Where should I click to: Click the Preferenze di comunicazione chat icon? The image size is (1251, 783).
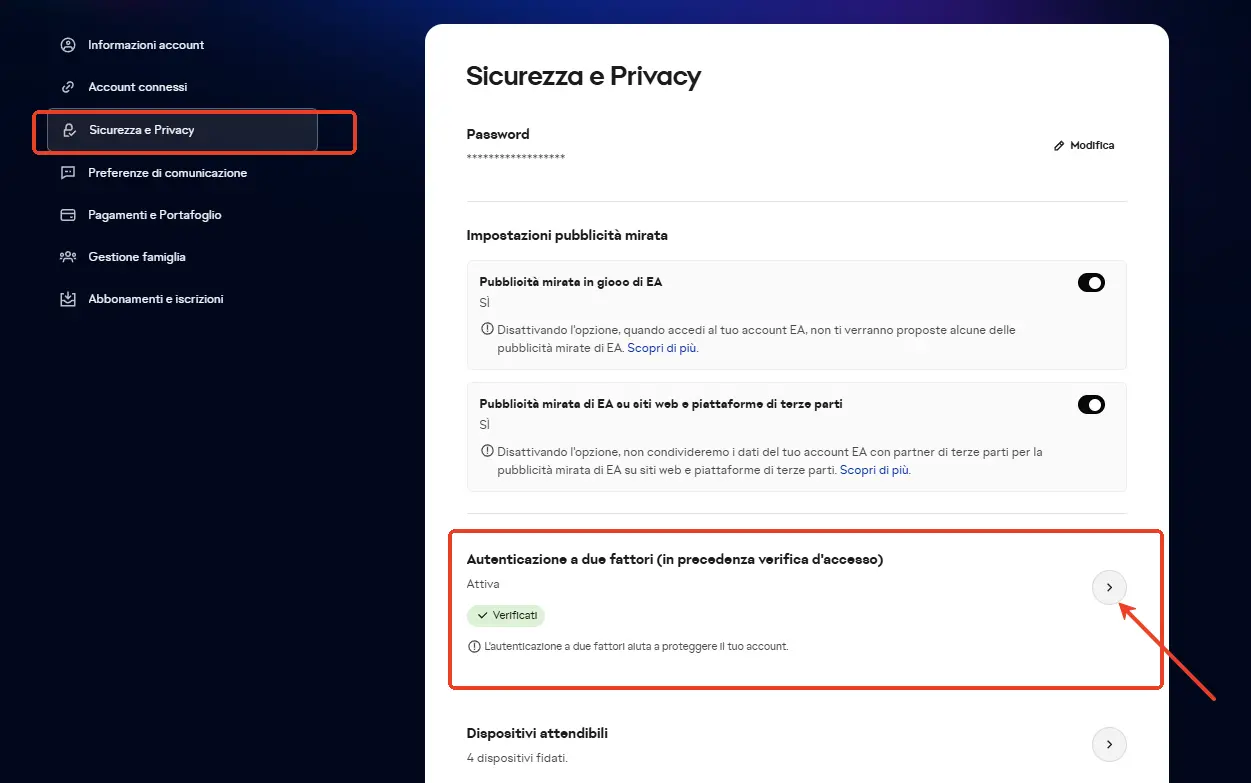coord(68,173)
